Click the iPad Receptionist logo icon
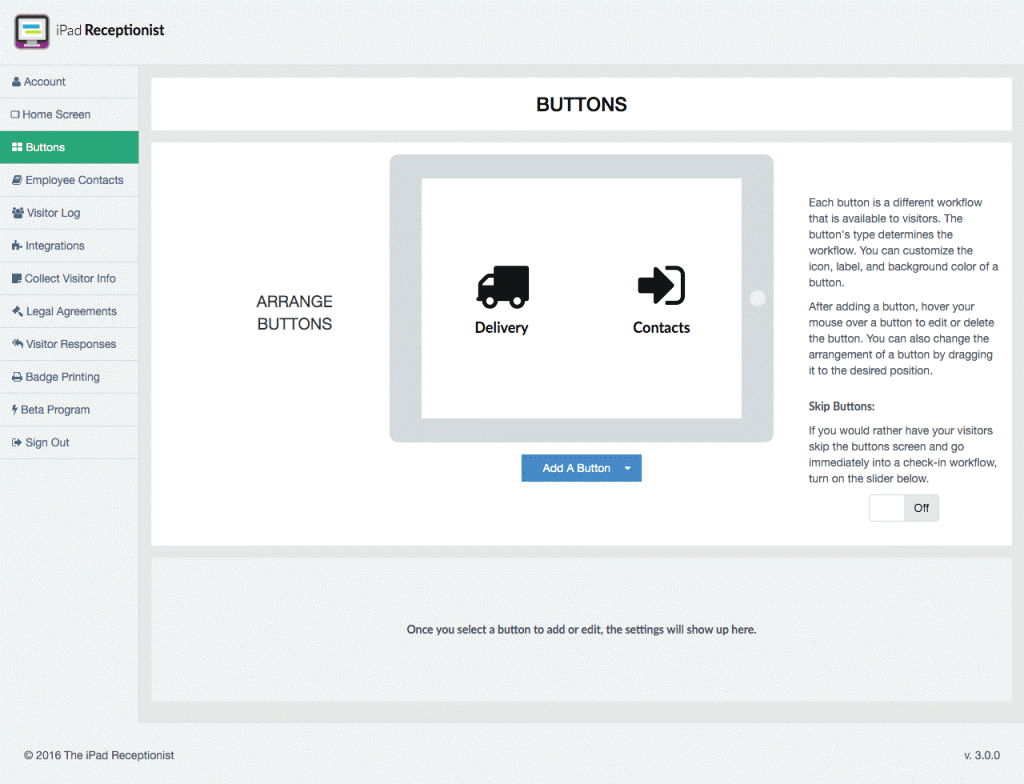Screen dimensions: 1024x784 (31, 31)
